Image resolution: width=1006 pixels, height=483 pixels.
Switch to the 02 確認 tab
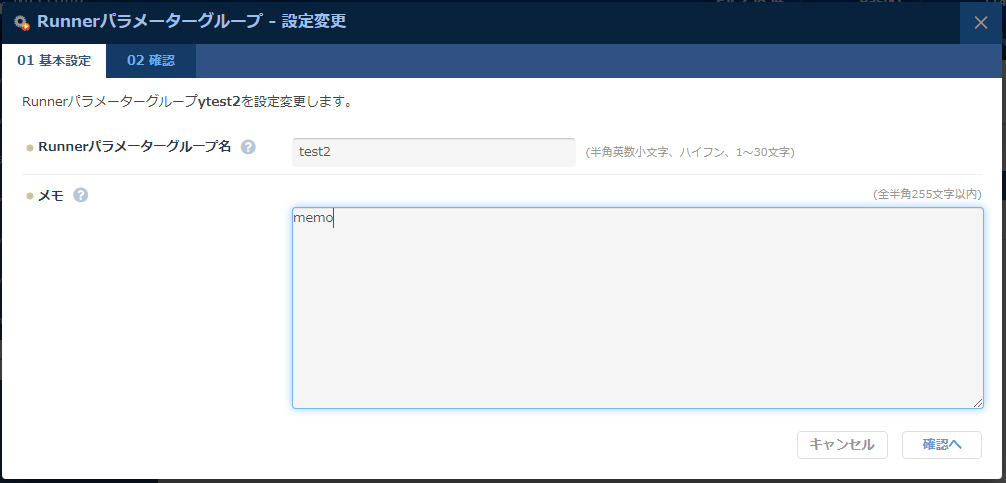[x=151, y=61]
